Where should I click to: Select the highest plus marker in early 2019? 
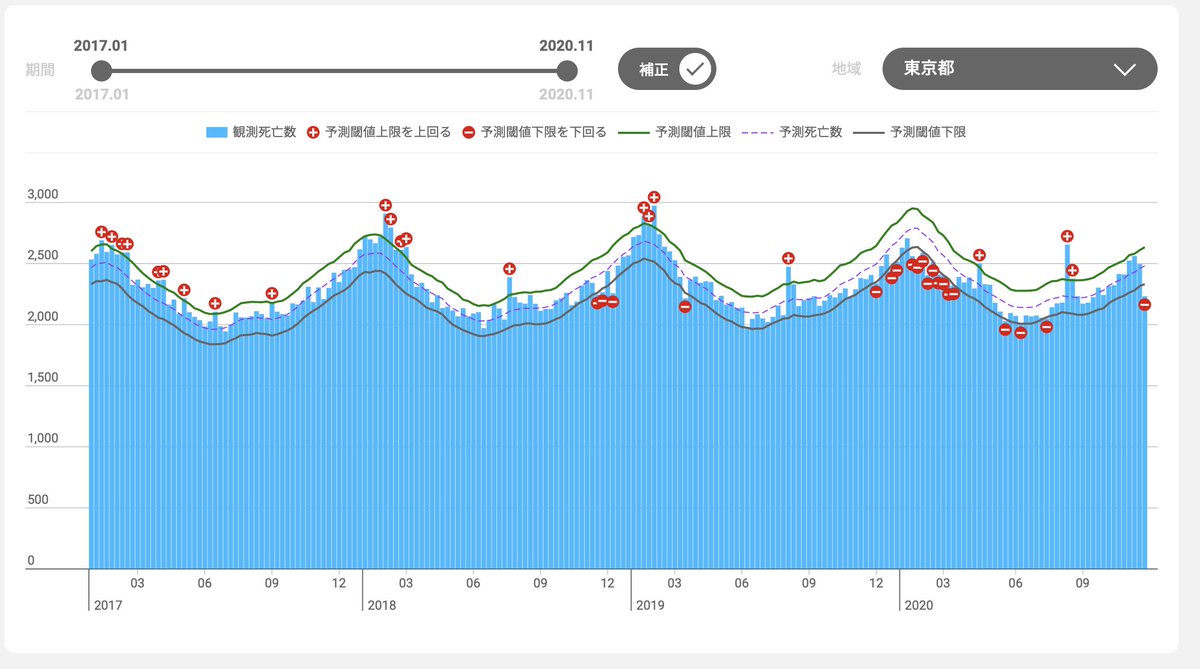point(654,197)
